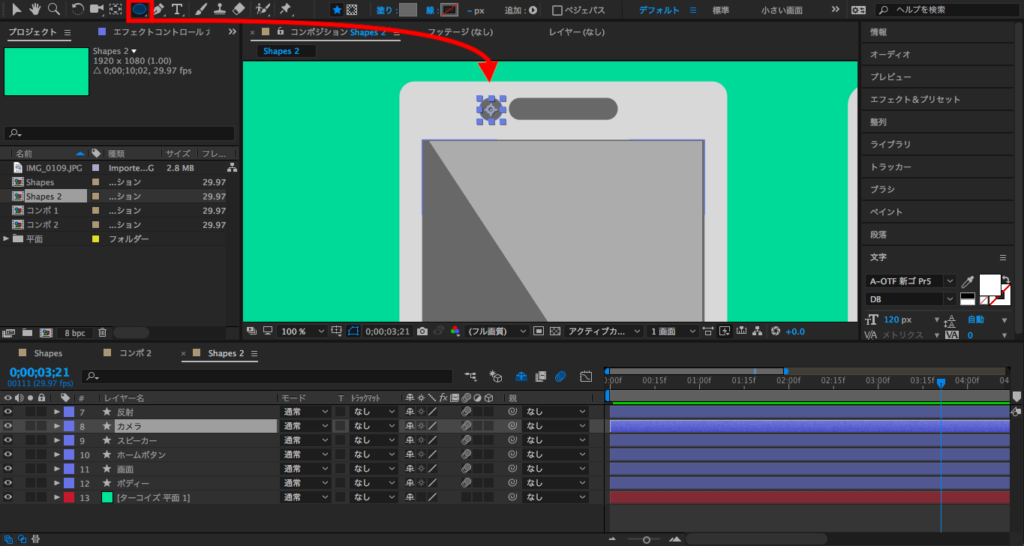Viewport: 1024px width, 546px height.
Task: Take a snapshot with the camera icon
Action: click(423, 331)
